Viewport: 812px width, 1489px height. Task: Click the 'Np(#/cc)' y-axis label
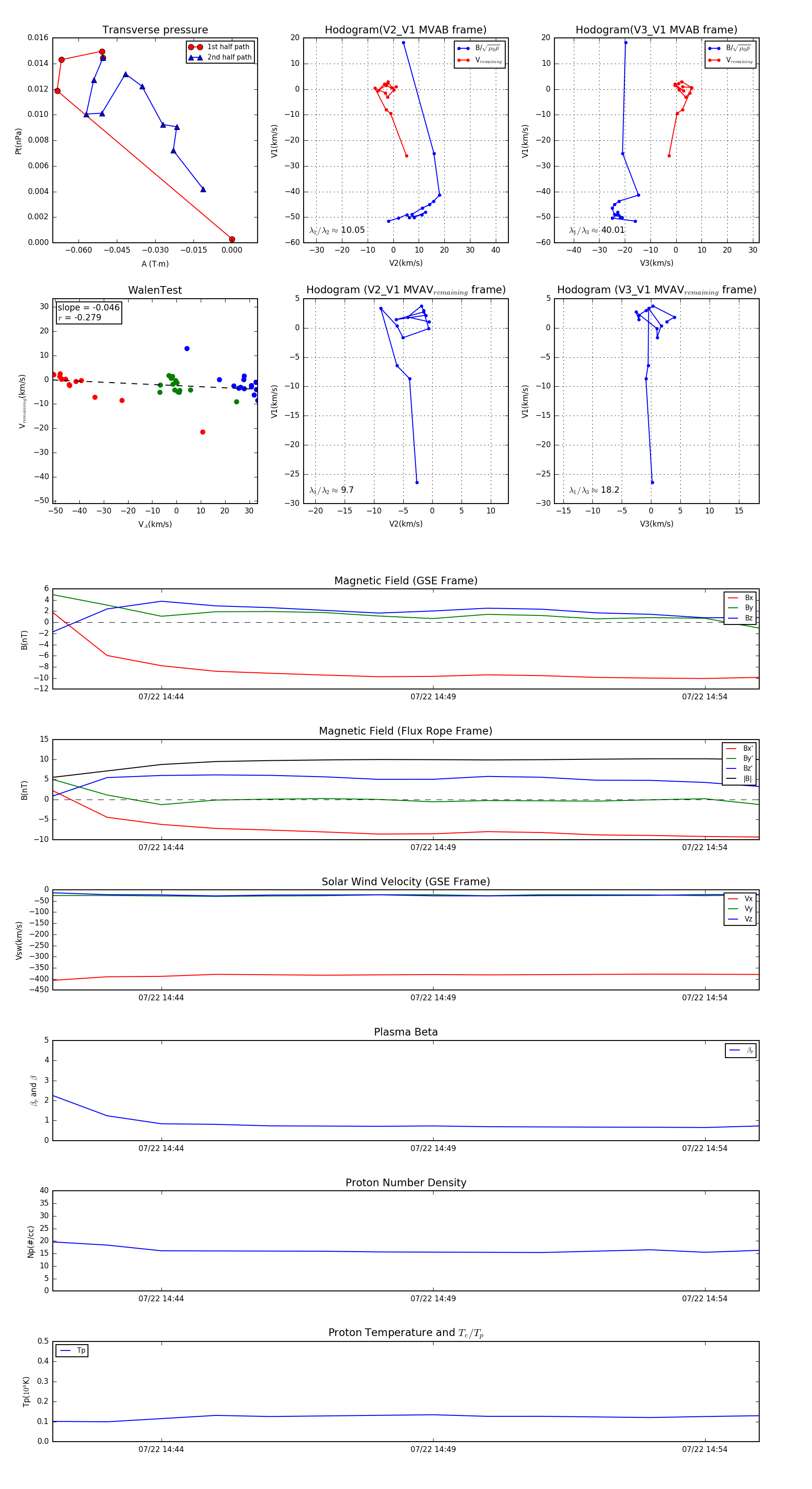point(31,1242)
